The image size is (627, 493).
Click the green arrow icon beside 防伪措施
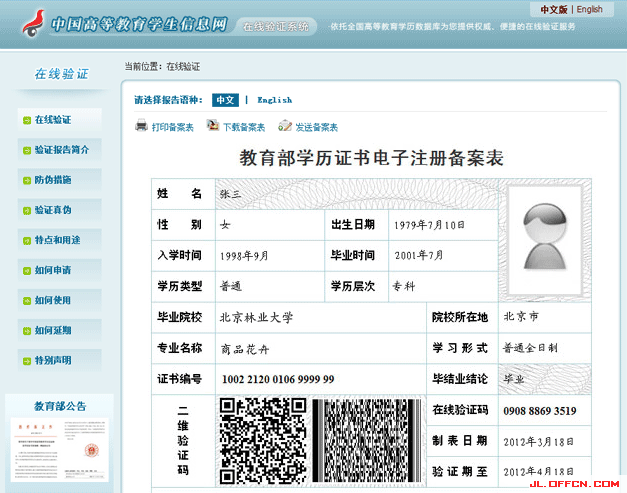(26, 180)
